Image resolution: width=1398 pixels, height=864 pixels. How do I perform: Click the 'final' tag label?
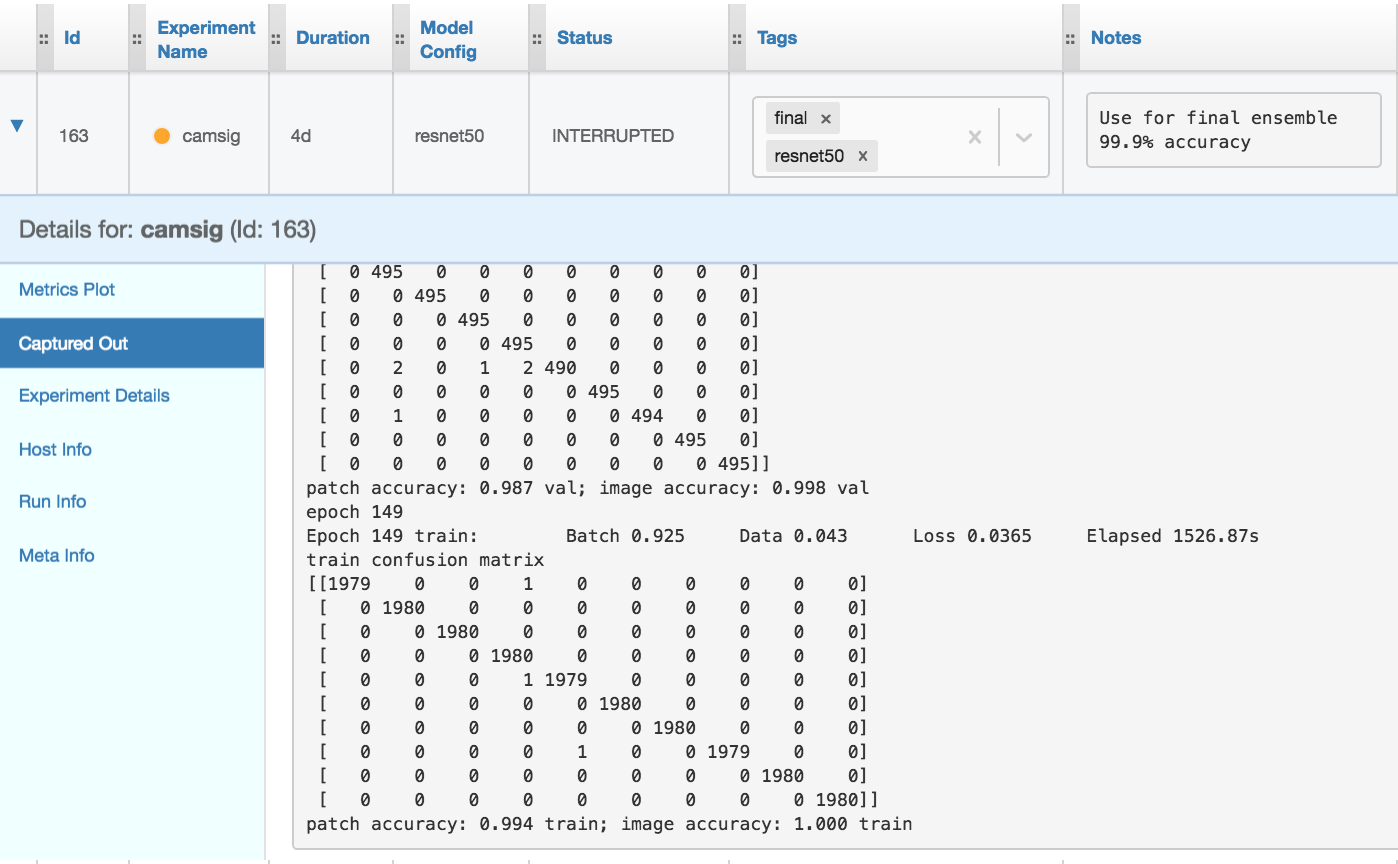point(790,119)
